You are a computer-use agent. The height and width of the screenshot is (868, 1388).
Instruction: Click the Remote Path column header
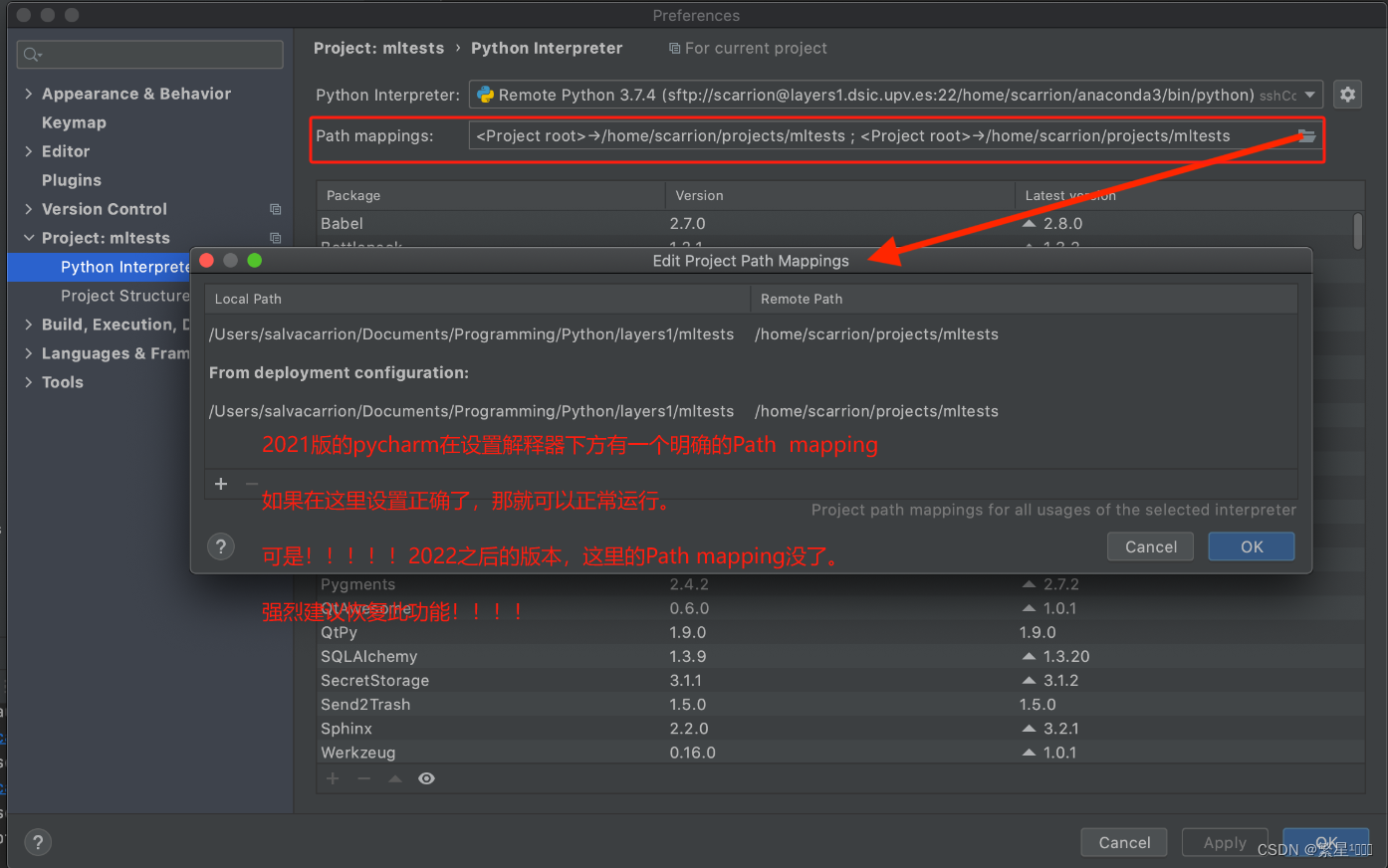[1024, 299]
